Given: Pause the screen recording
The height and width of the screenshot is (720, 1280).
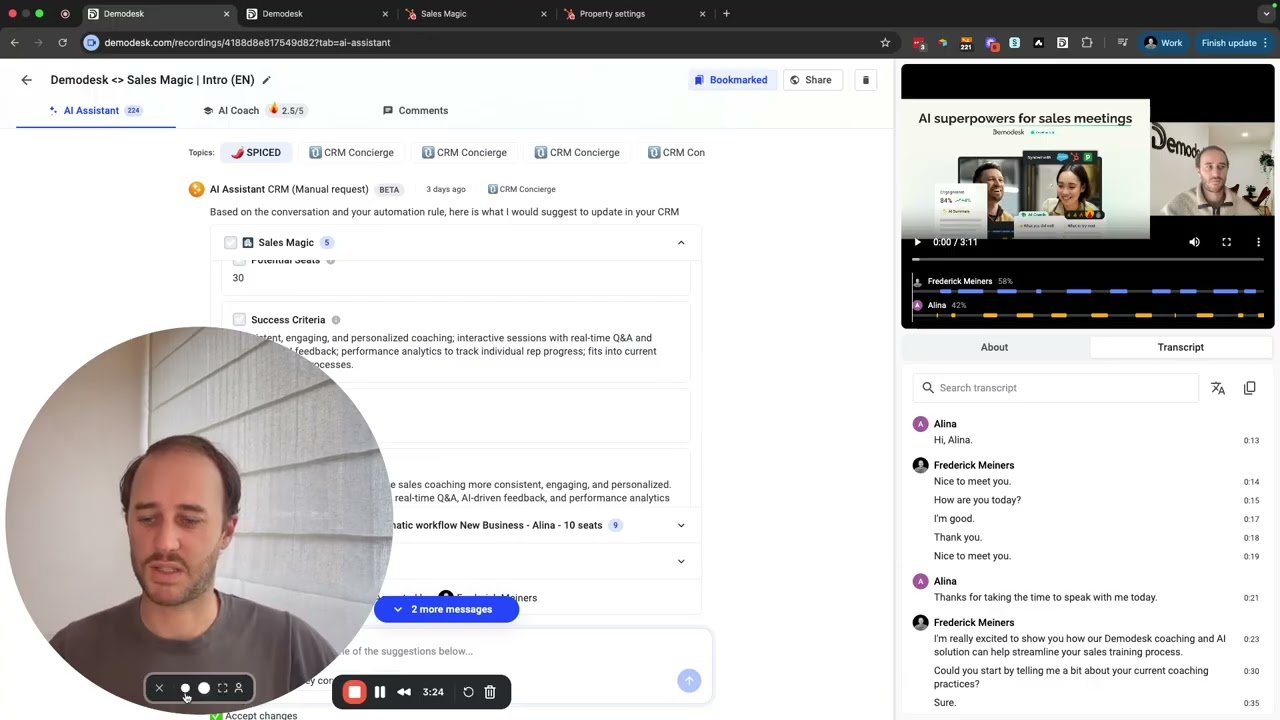Looking at the screenshot, I should (x=380, y=692).
